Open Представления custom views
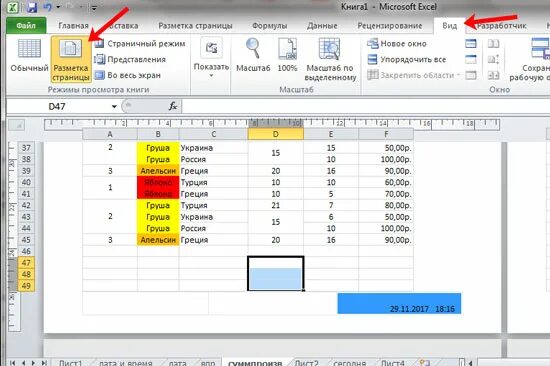 click(x=130, y=59)
